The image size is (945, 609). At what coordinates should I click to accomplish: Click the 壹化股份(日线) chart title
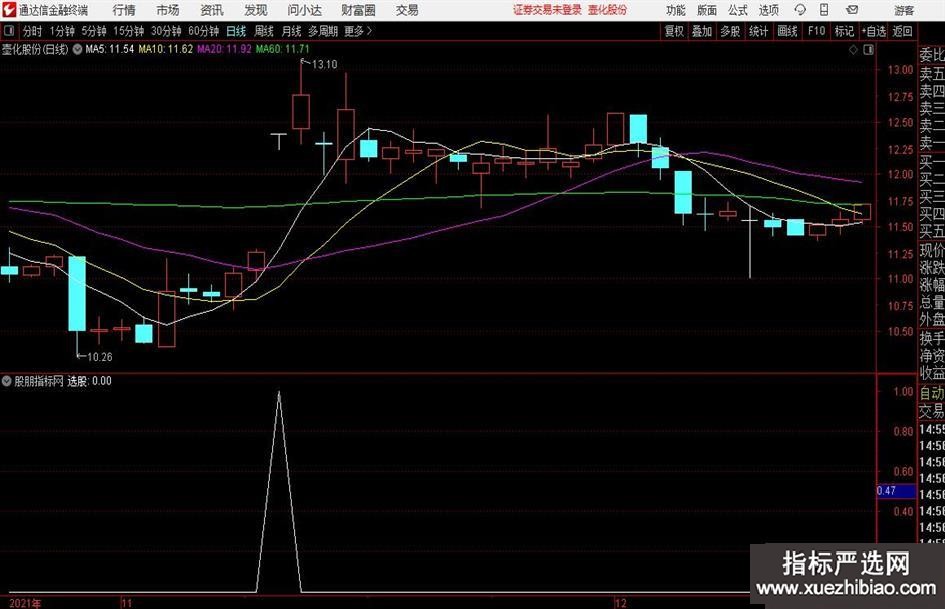[x=35, y=49]
